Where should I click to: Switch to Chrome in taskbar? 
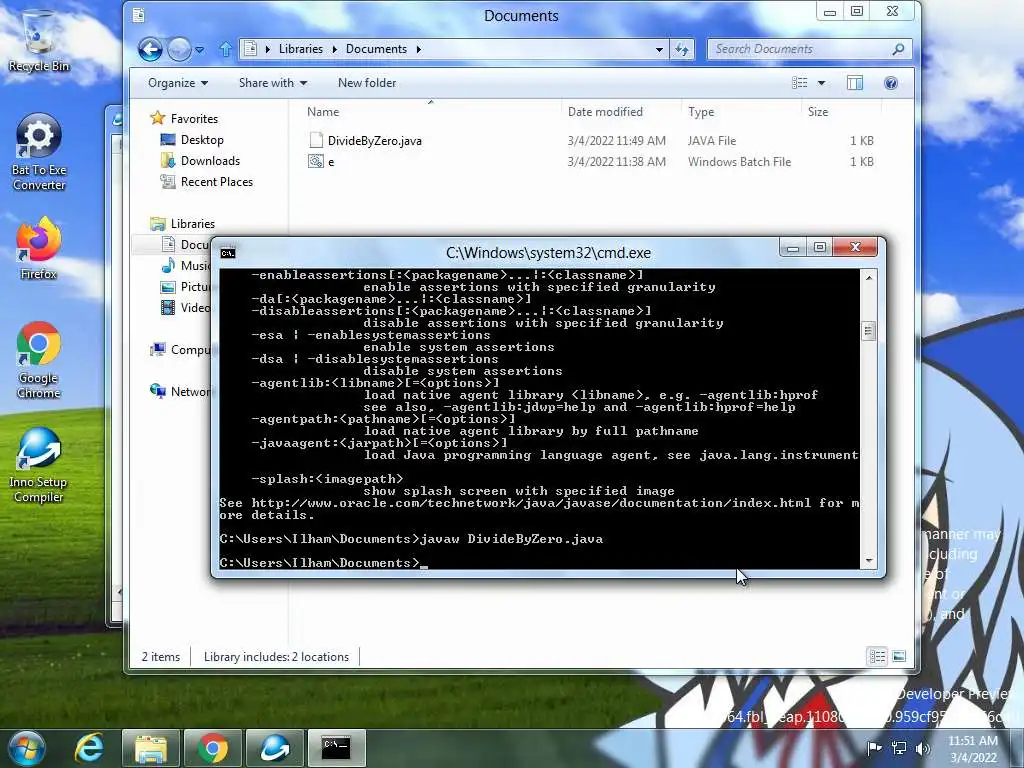(x=213, y=748)
